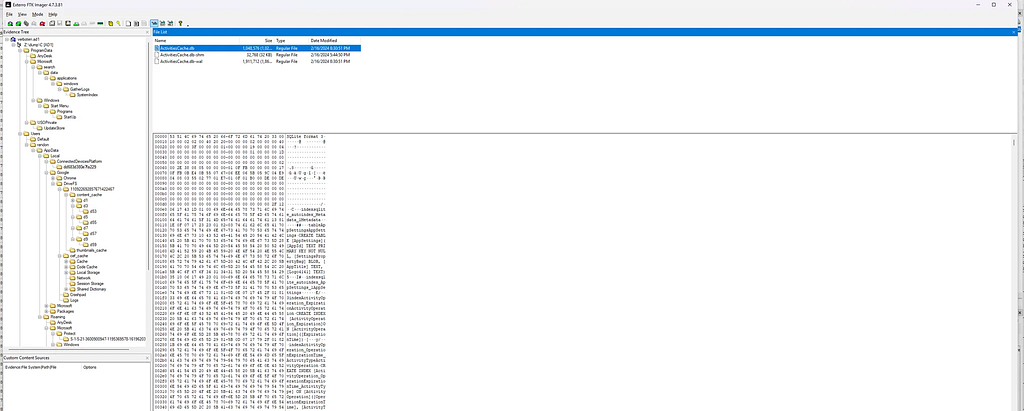Click the Remove All Evidence Items icon
Viewport: 1024px width, 411px height.
(x=42, y=24)
